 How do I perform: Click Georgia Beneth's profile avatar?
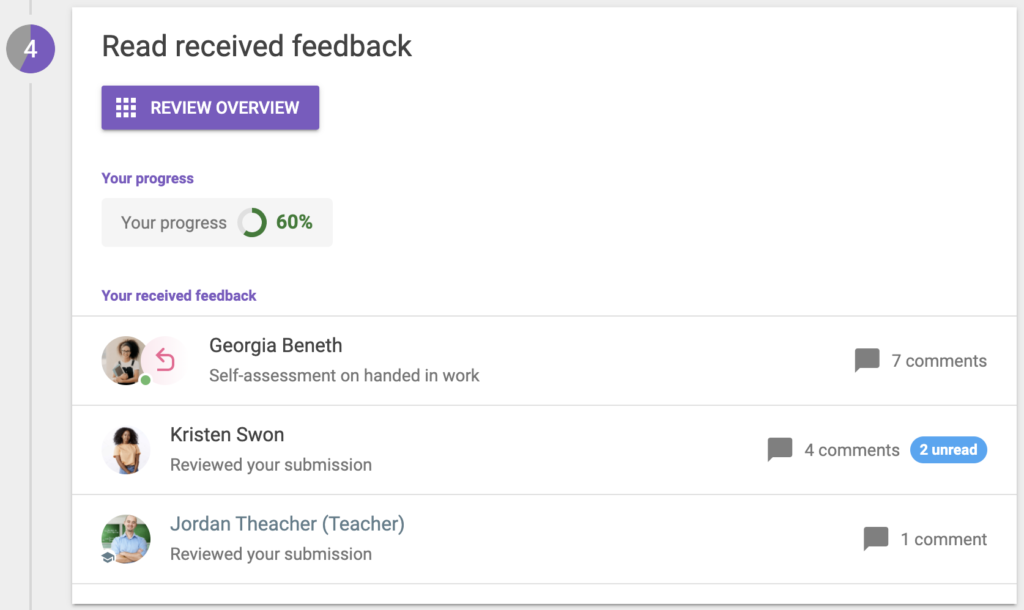coord(125,361)
